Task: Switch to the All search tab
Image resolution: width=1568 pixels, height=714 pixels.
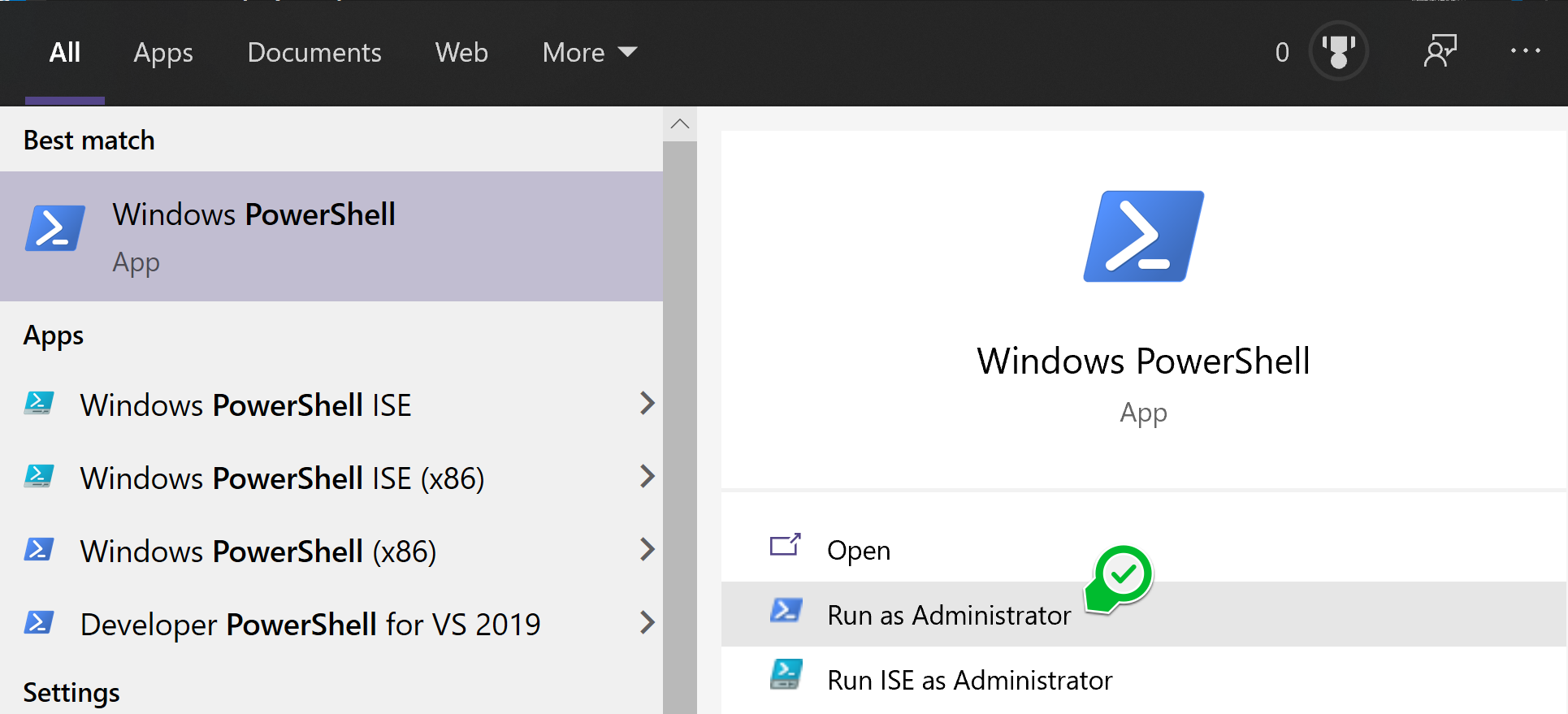Action: coord(65,53)
